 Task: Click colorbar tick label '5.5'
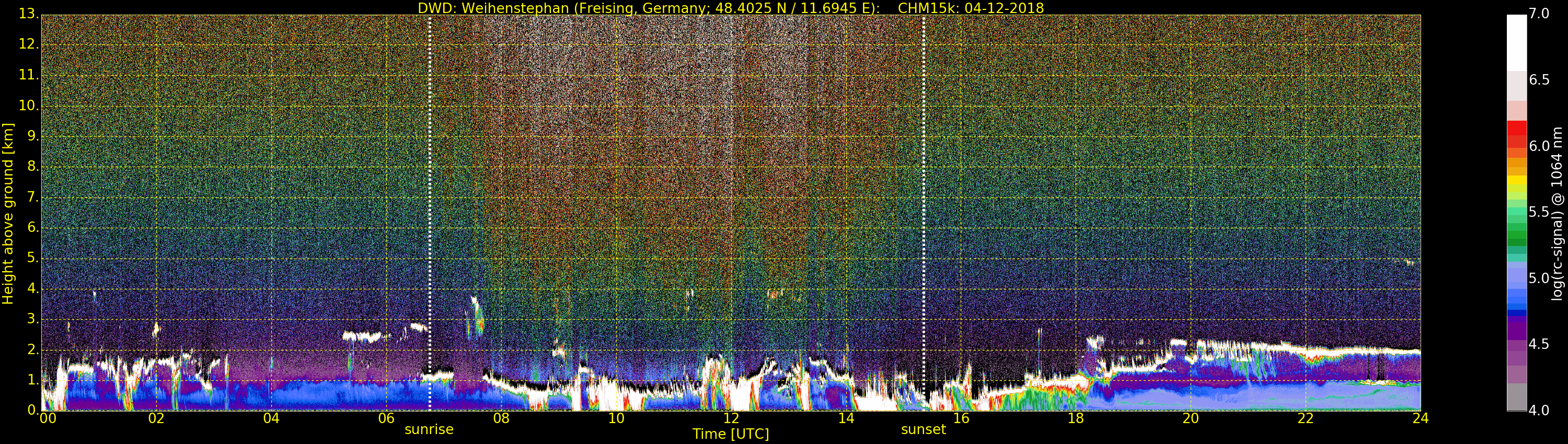click(x=1539, y=212)
